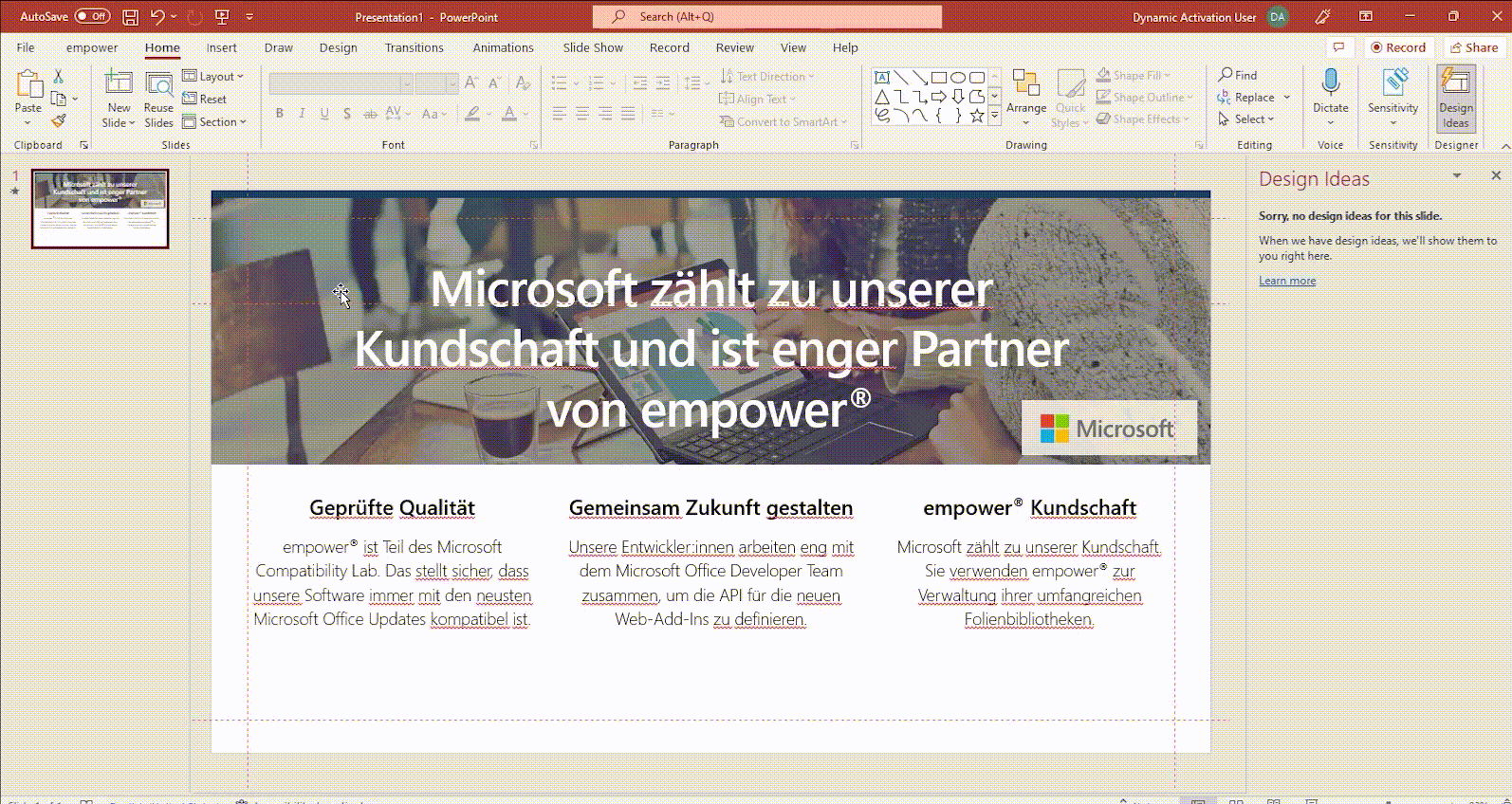
Task: Click the Undo arrow icon
Action: 157,17
